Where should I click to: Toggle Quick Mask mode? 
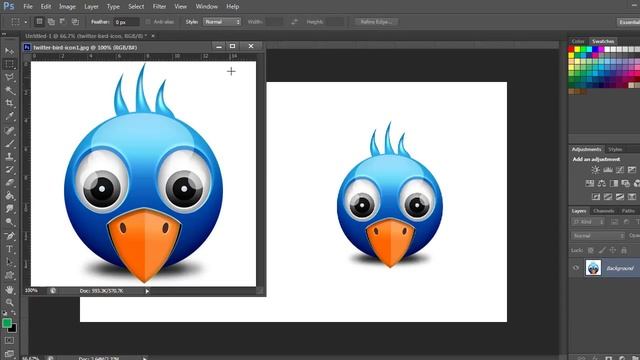tap(9, 340)
